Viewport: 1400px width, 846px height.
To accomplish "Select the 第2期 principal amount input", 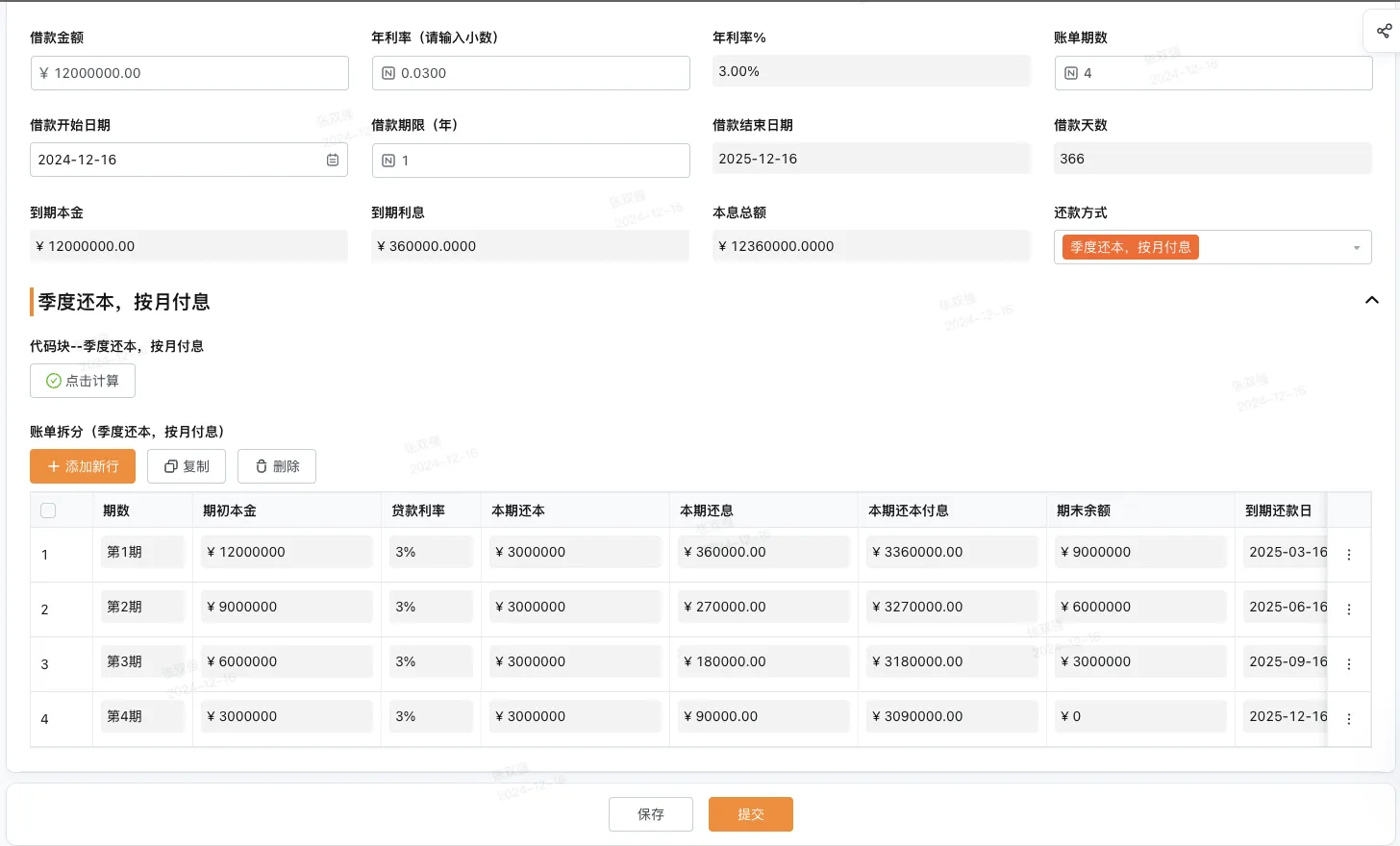I will (286, 607).
